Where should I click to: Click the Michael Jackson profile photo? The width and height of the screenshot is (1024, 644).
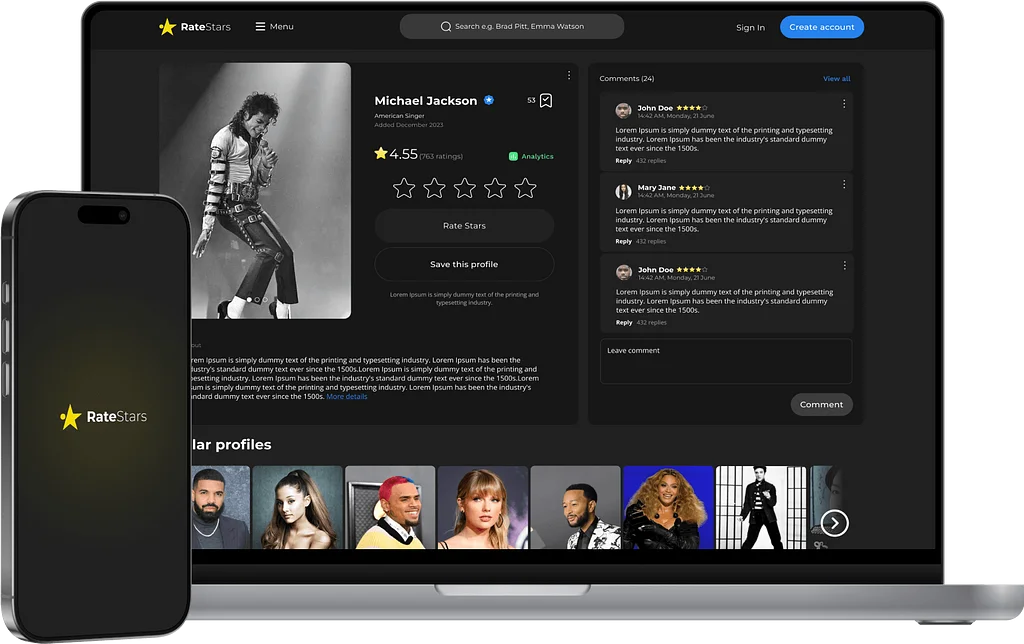click(255, 191)
